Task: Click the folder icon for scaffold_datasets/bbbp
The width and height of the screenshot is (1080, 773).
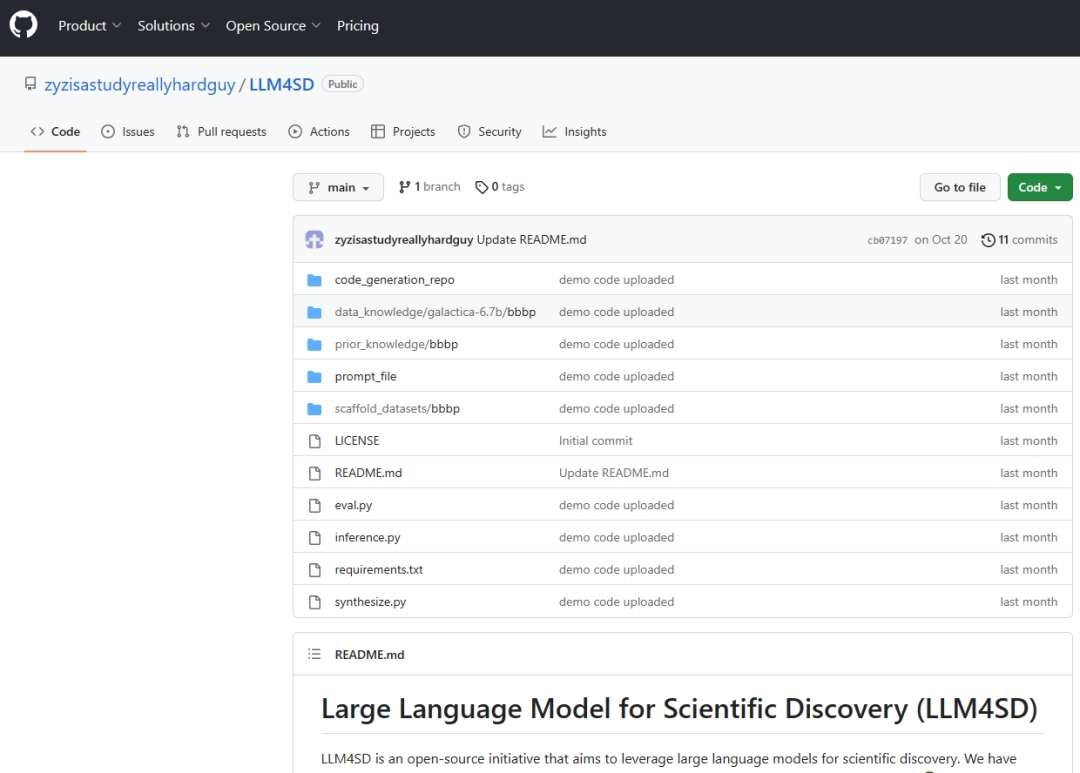Action: 314,409
